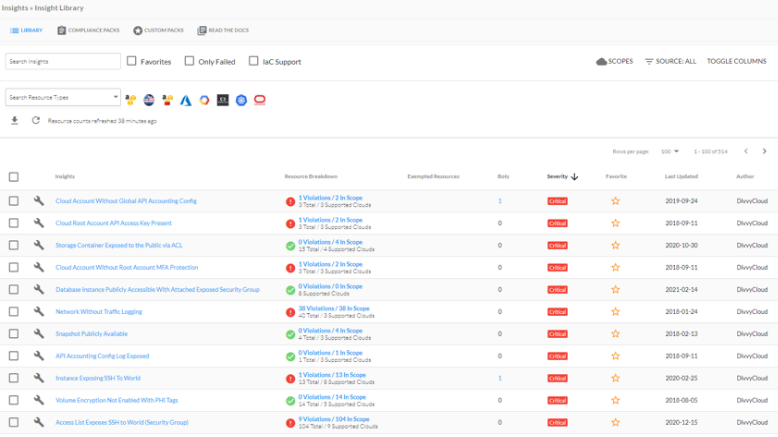Filter by the Oracle Cloud red icon

tap(259, 100)
